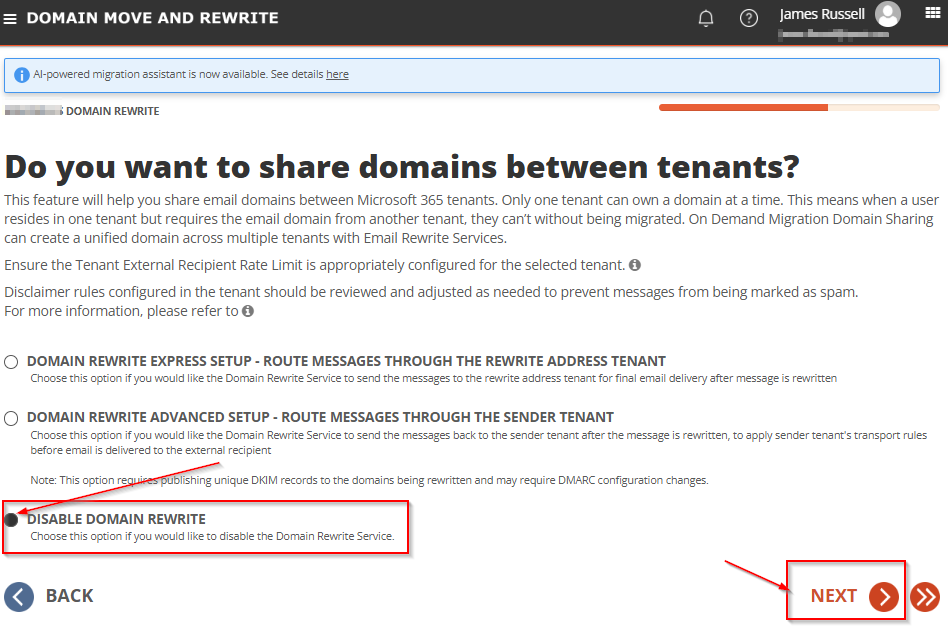This screenshot has width=948, height=635.
Task: Open the help question mark icon
Action: [748, 18]
